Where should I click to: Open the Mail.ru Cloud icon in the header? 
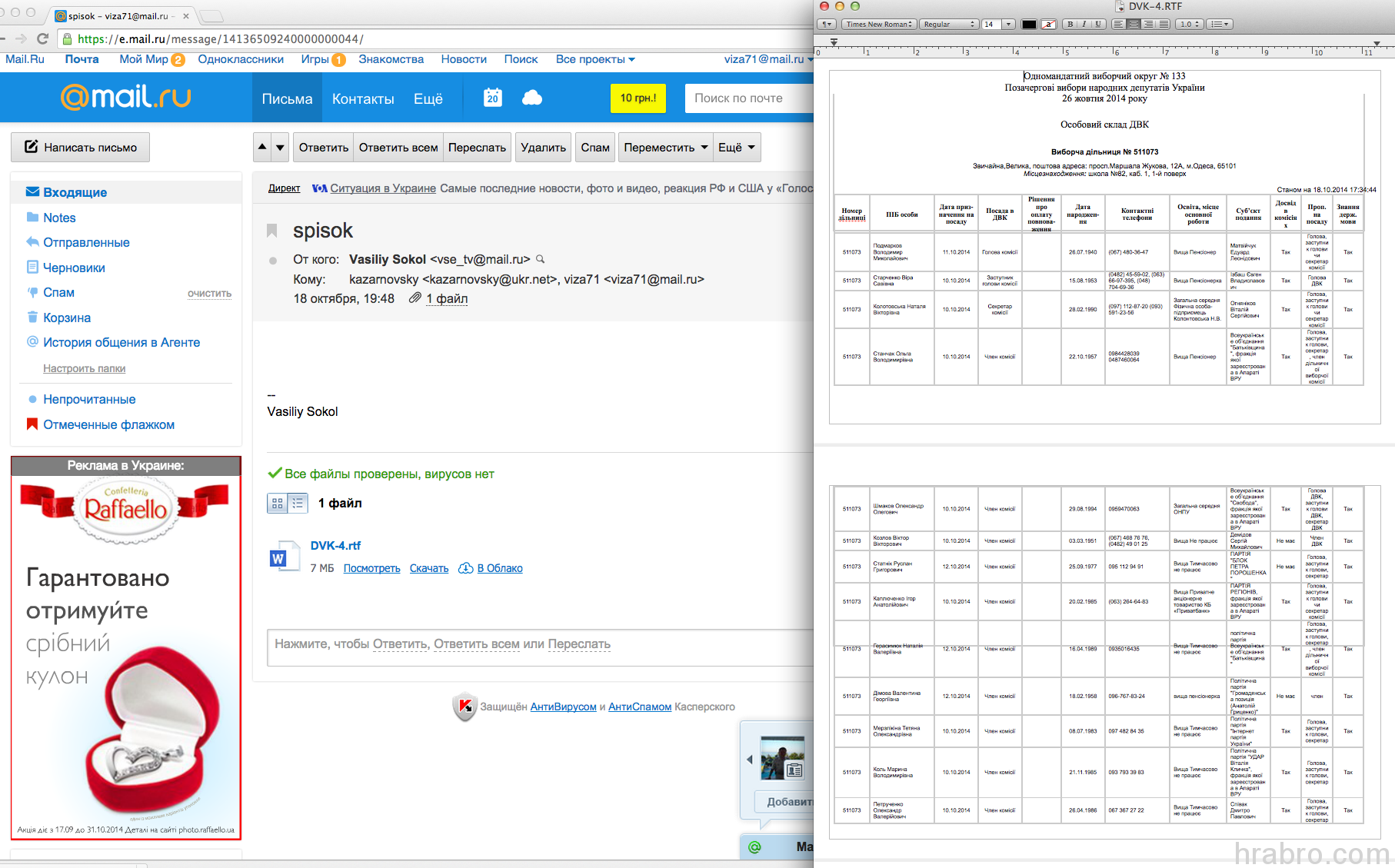point(532,98)
